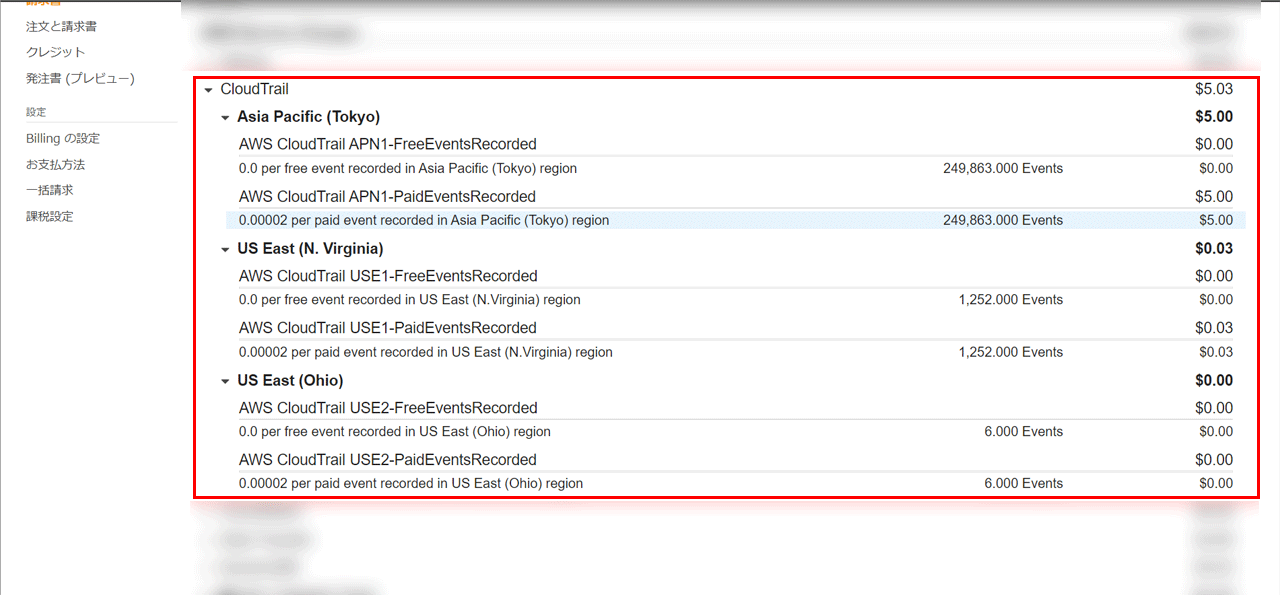
Task: Select the Ohio free event rate description
Action: (x=395, y=432)
